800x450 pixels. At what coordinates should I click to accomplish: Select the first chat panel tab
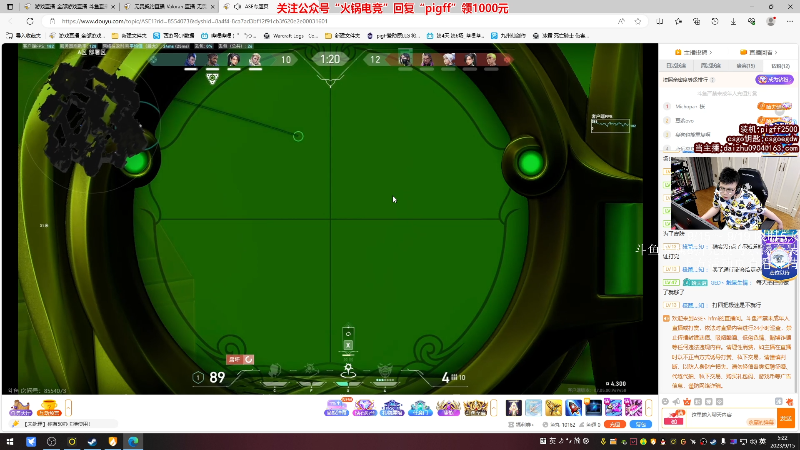676,66
